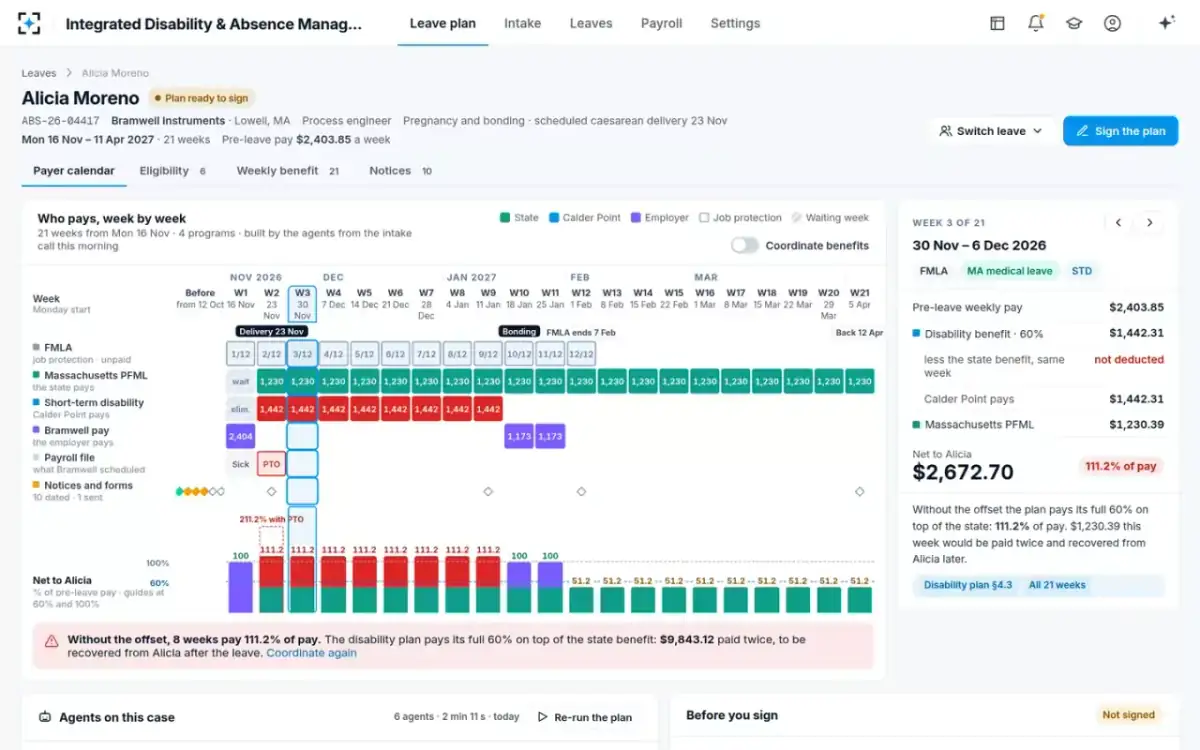1200x750 pixels.
Task: Open the notifications bell
Action: pos(1035,24)
